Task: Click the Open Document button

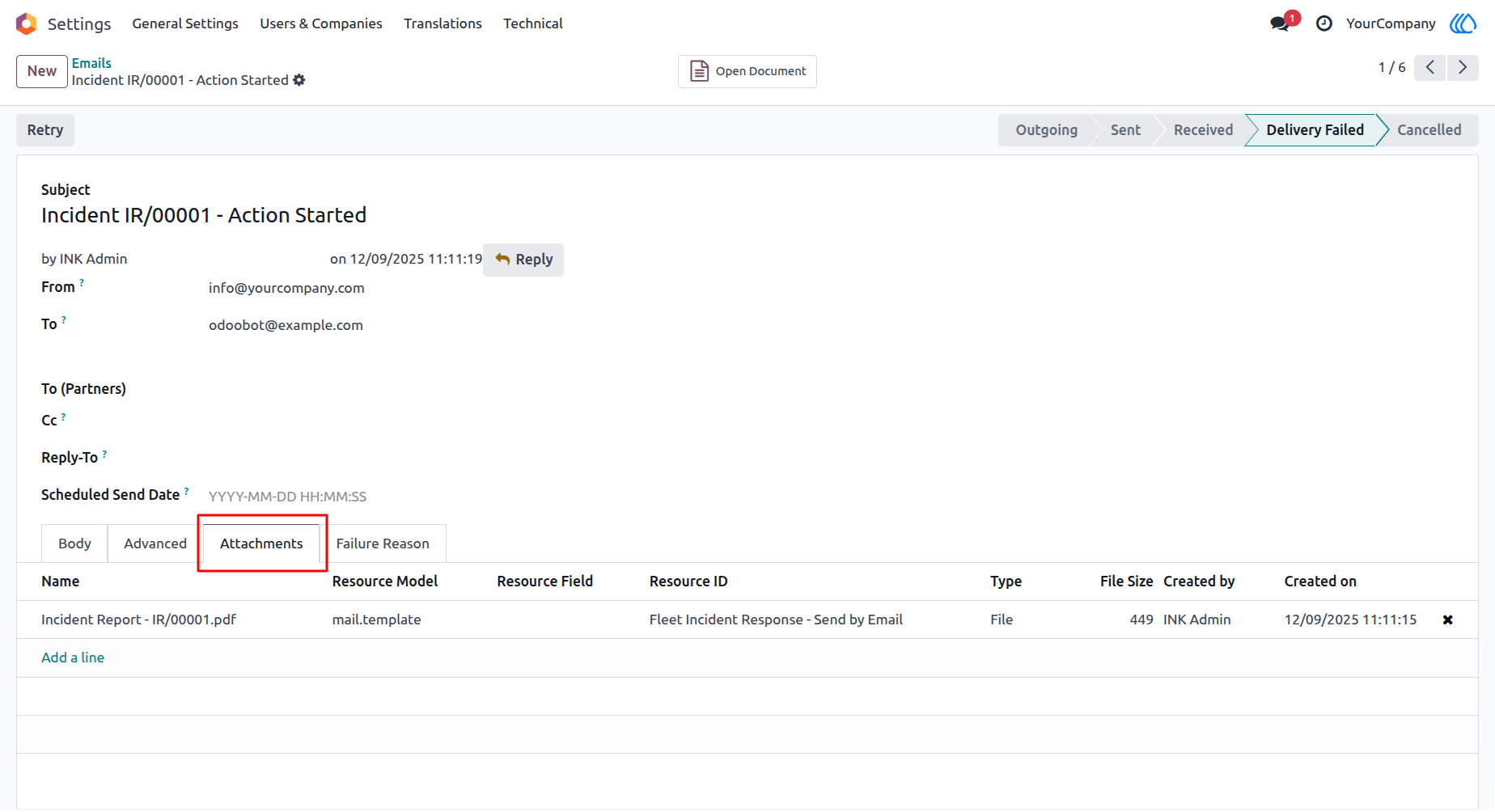Action: click(x=747, y=71)
